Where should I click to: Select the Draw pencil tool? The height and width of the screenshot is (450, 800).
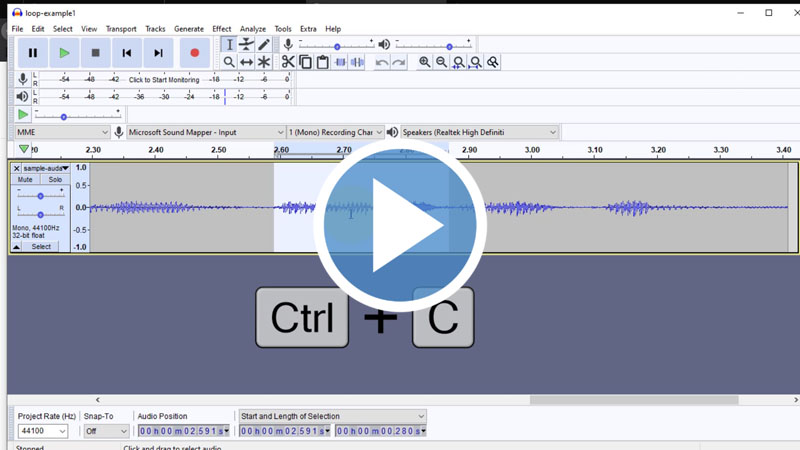pos(264,44)
